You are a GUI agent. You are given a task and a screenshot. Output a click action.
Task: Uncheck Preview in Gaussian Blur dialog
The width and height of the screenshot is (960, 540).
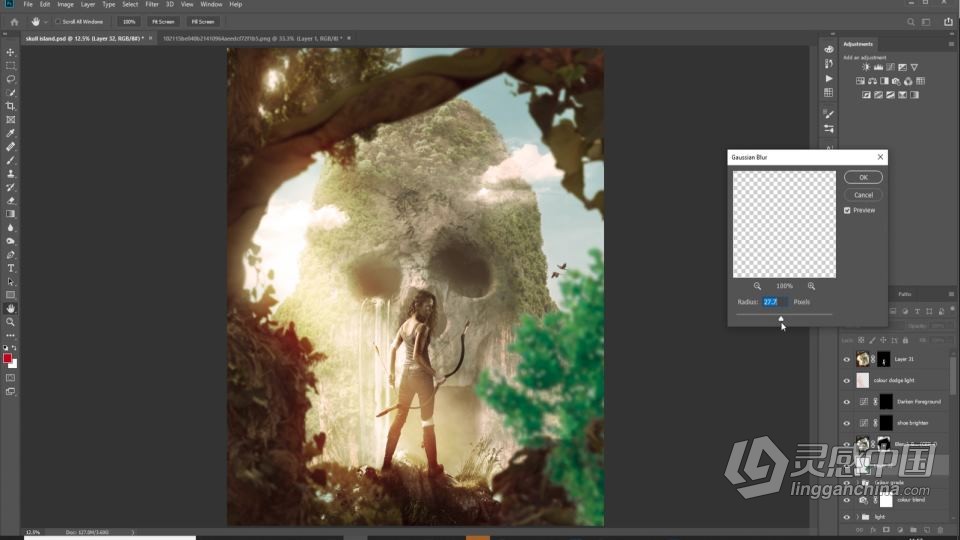tap(847, 210)
